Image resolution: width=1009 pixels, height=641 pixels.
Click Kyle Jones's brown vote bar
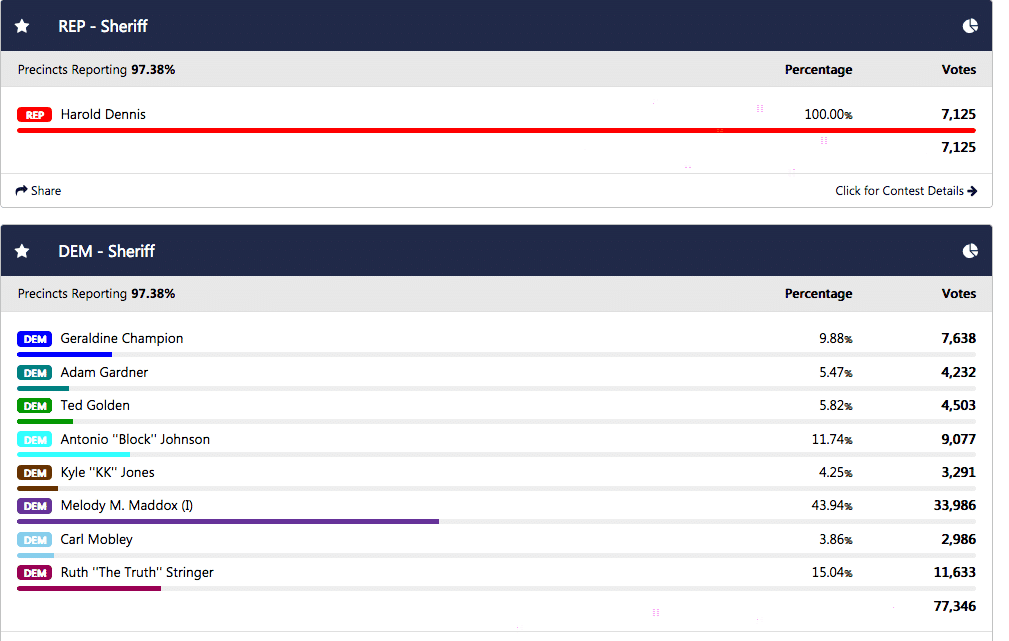[37, 488]
